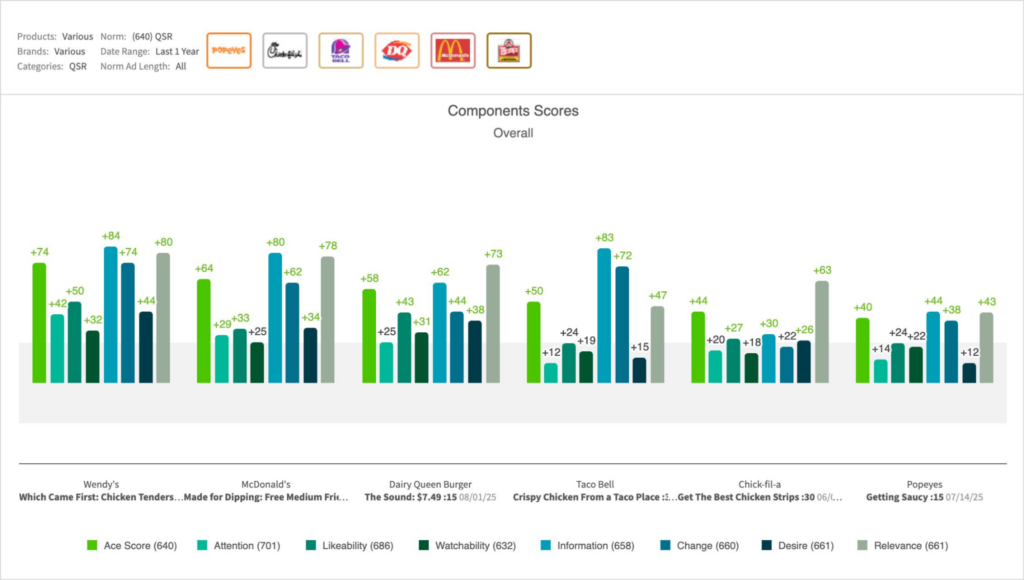This screenshot has height=580, width=1024.
Task: Toggle Change (660) legend swatch
Action: (665, 545)
